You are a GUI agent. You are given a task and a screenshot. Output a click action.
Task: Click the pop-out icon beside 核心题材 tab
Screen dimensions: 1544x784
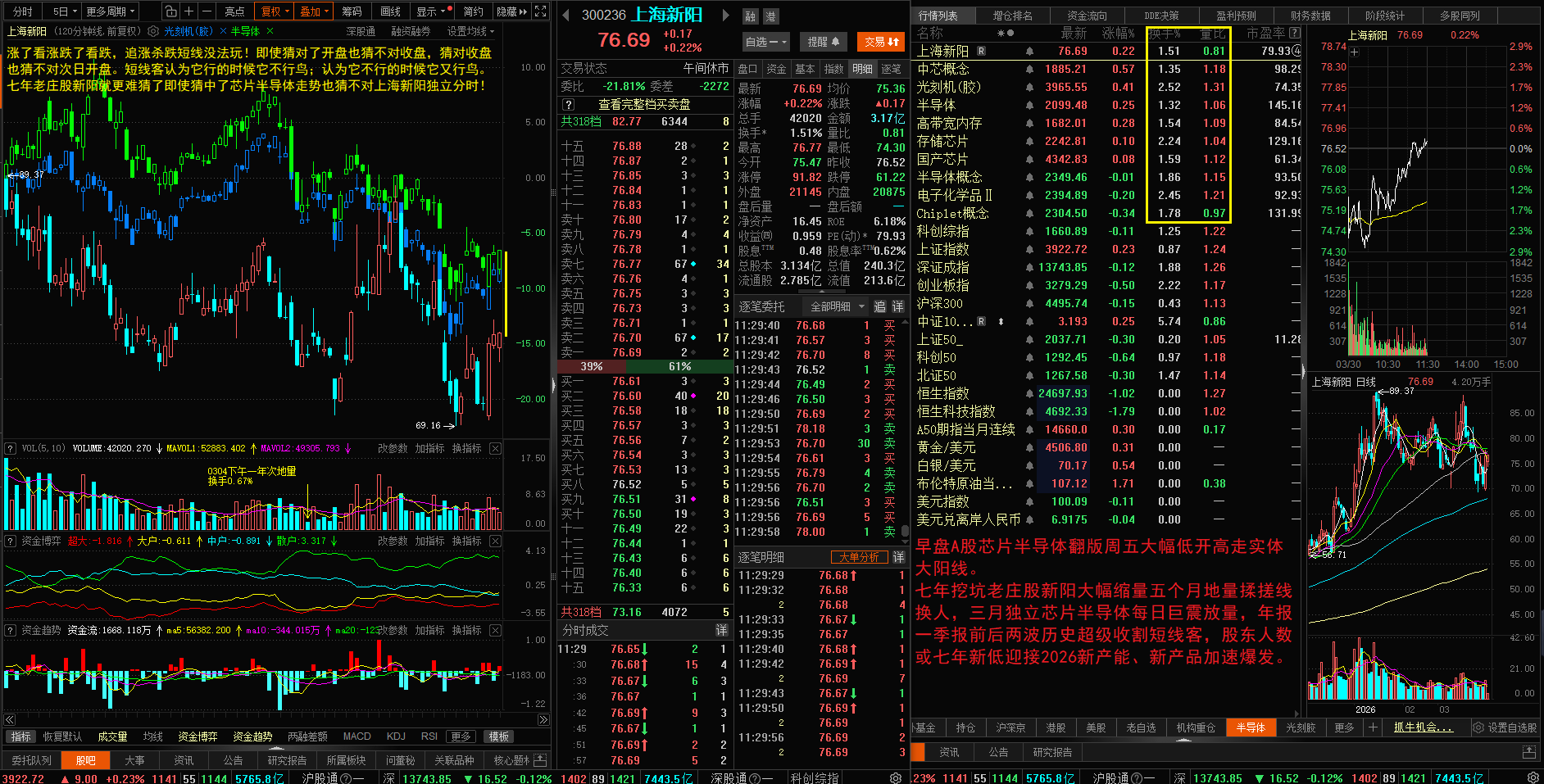[x=539, y=760]
